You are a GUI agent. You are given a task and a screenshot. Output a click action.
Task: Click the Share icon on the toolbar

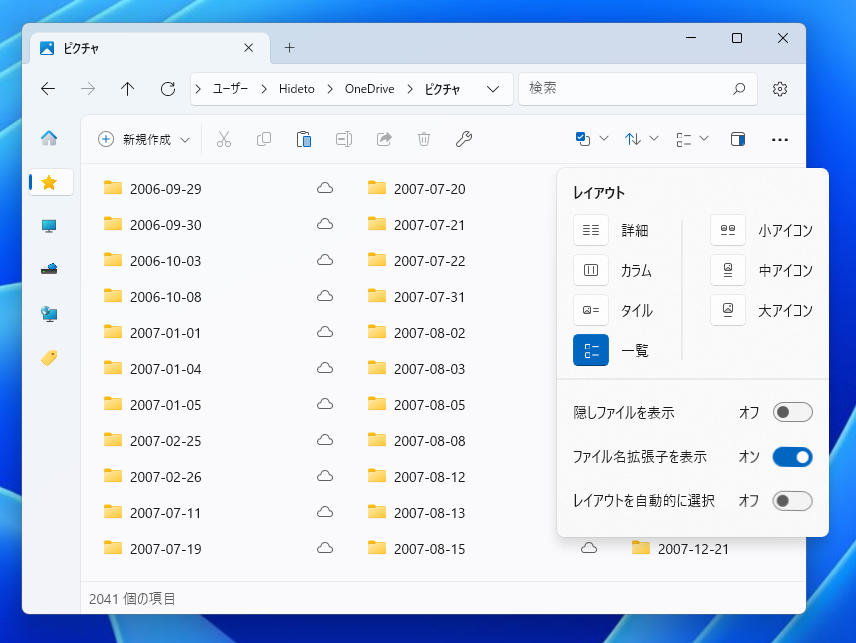(384, 139)
